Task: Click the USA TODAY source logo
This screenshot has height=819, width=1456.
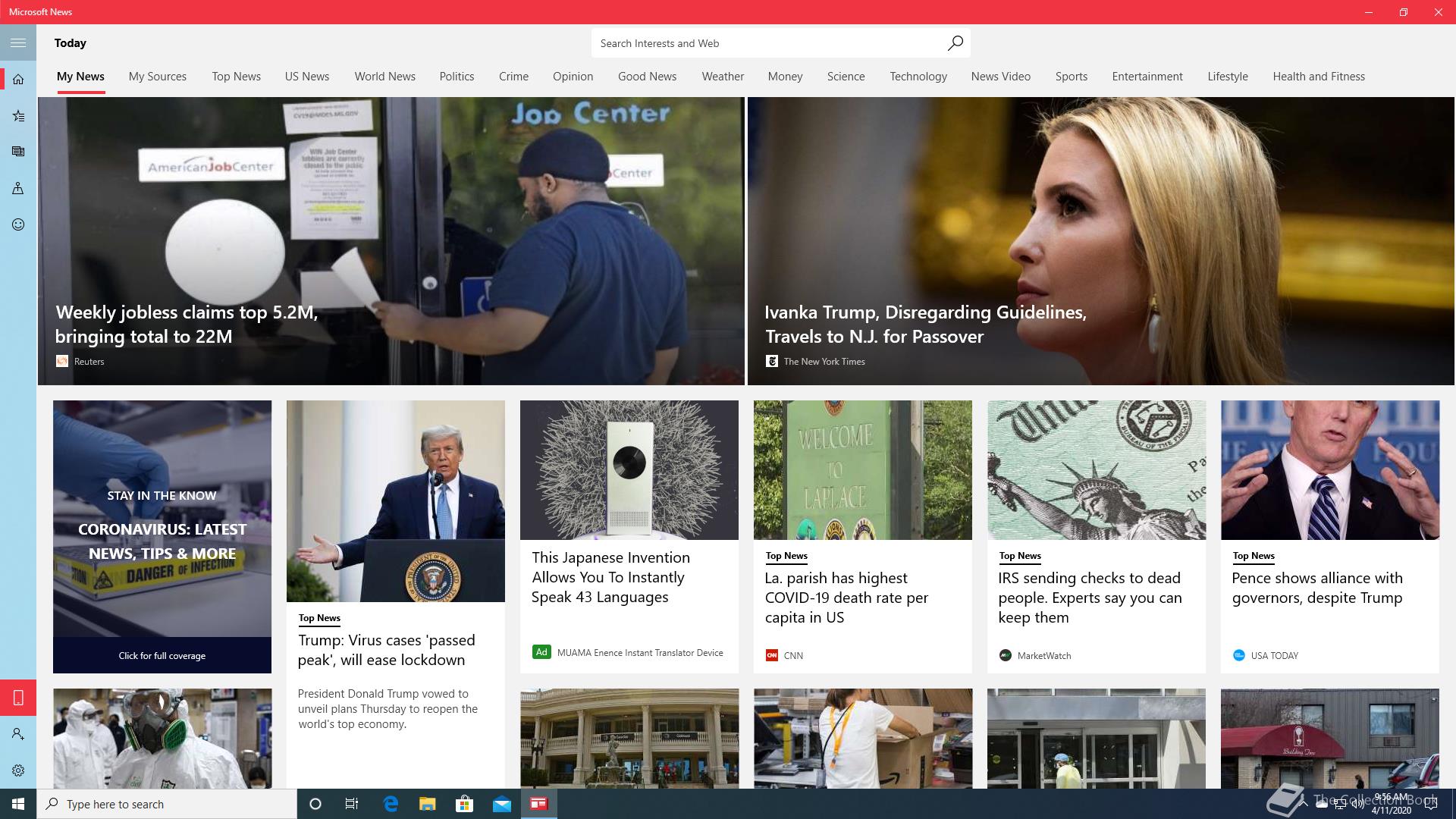Action: pos(1239,655)
